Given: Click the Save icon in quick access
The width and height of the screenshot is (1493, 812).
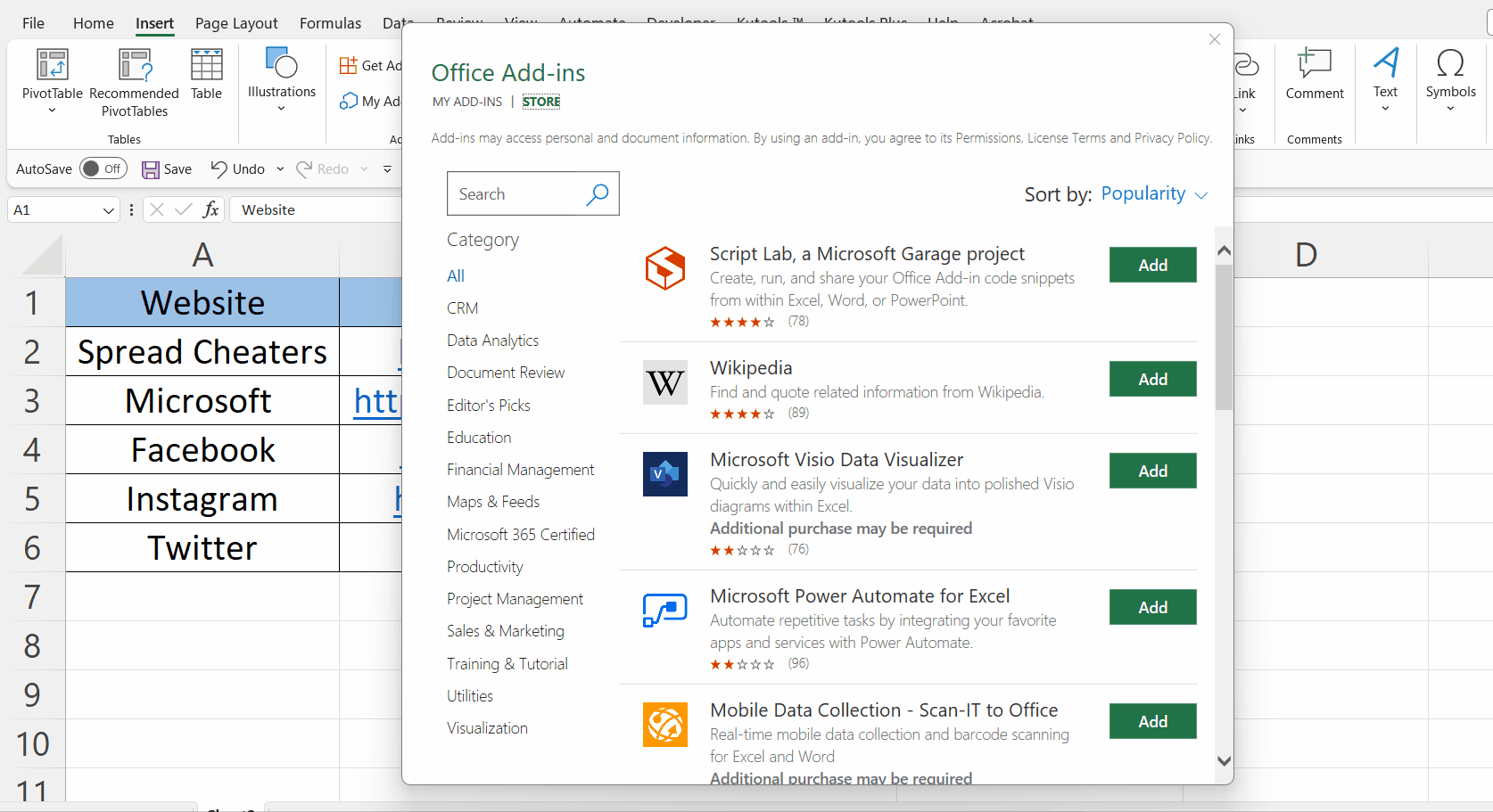Looking at the screenshot, I should (x=151, y=169).
